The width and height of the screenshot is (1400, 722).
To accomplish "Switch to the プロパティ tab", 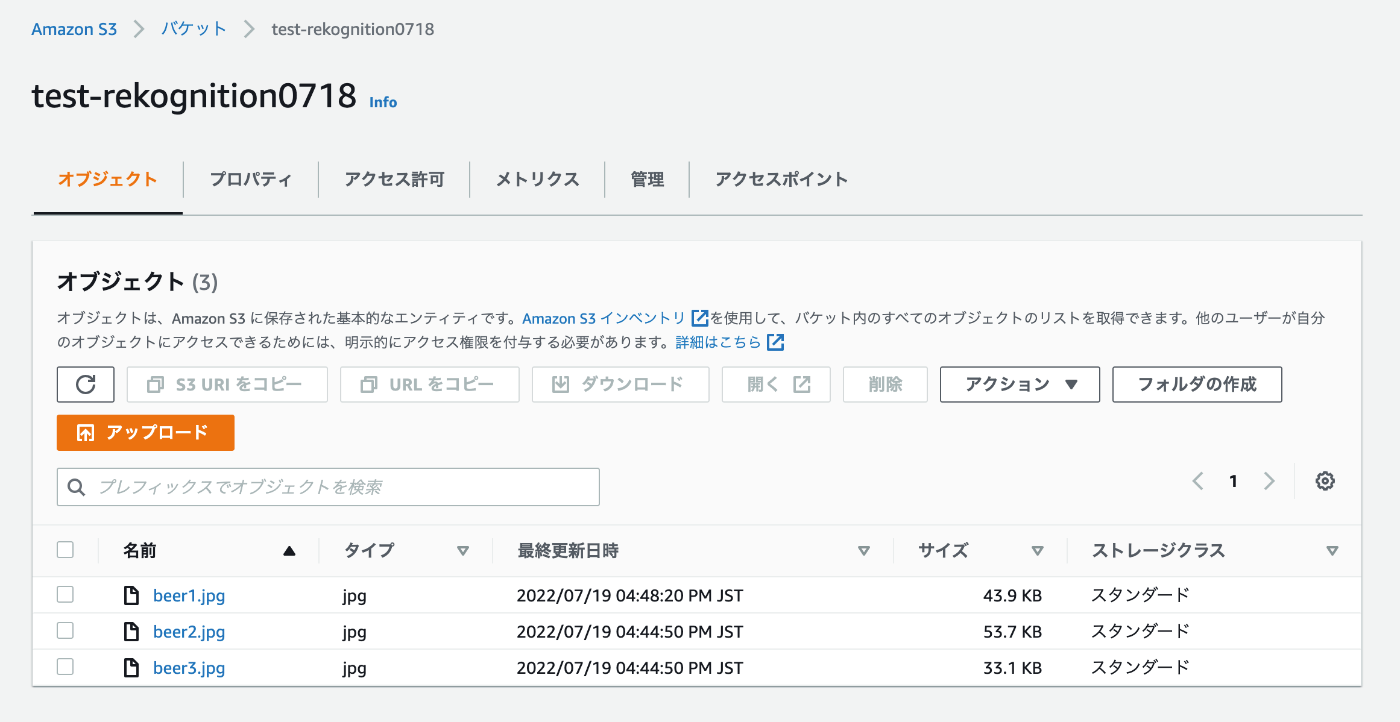I will point(251,180).
